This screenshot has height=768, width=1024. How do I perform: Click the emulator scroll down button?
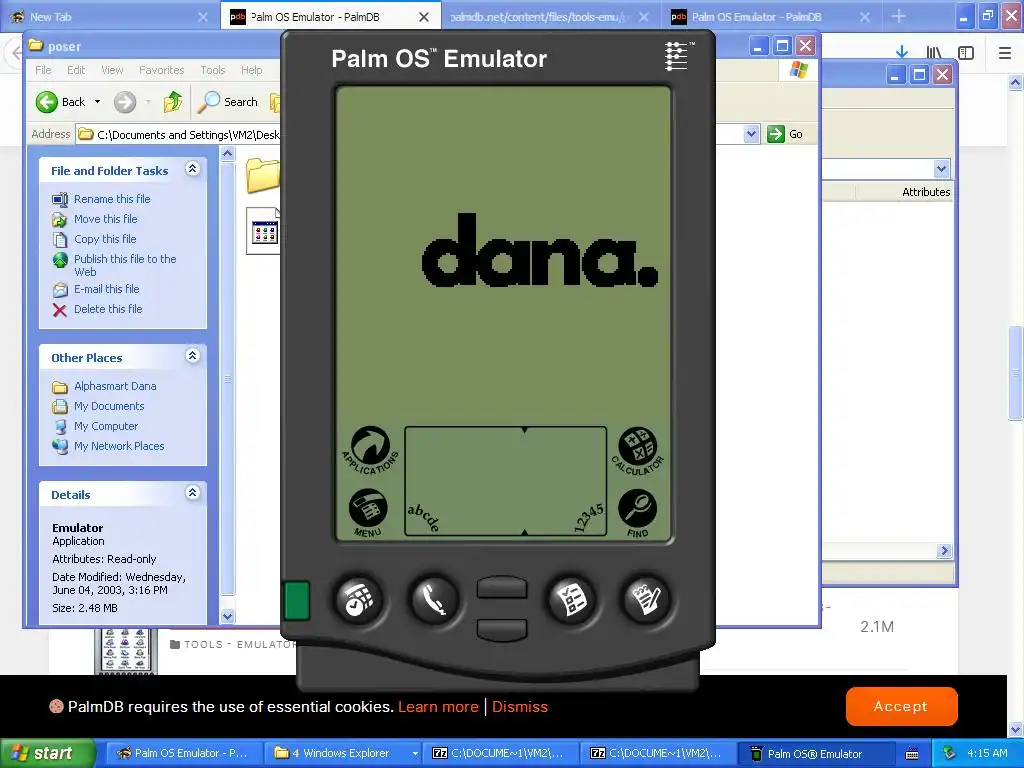tap(502, 630)
